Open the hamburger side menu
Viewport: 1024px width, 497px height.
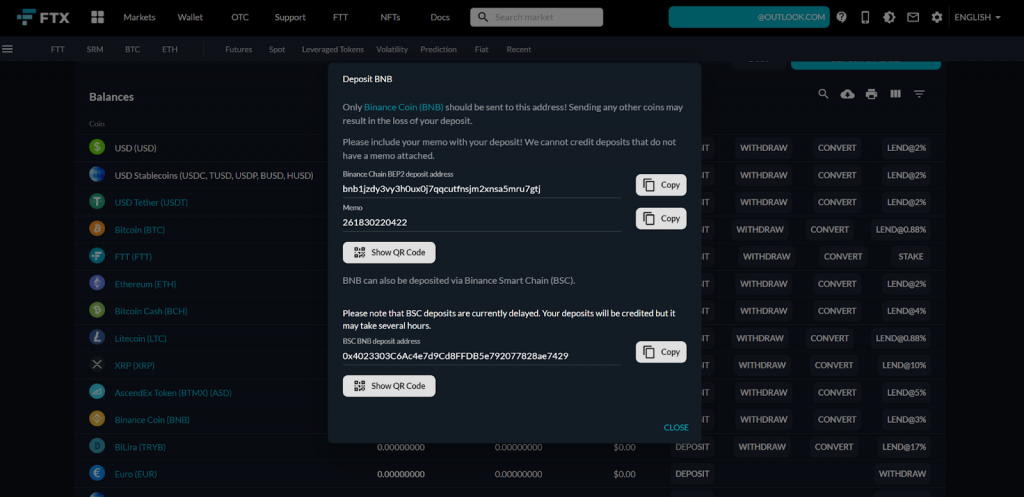8,49
